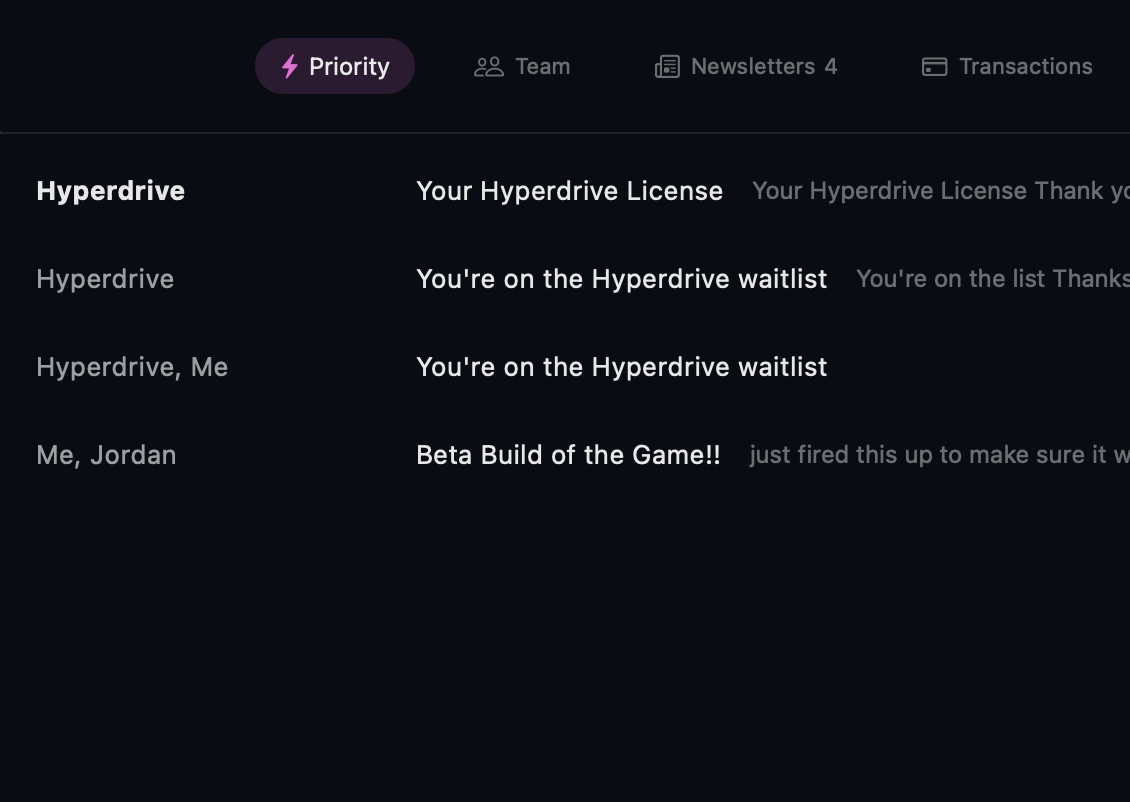Click the preview snippet of Jordan's beta email
Screen dimensions: 1130x802
pos(938,455)
